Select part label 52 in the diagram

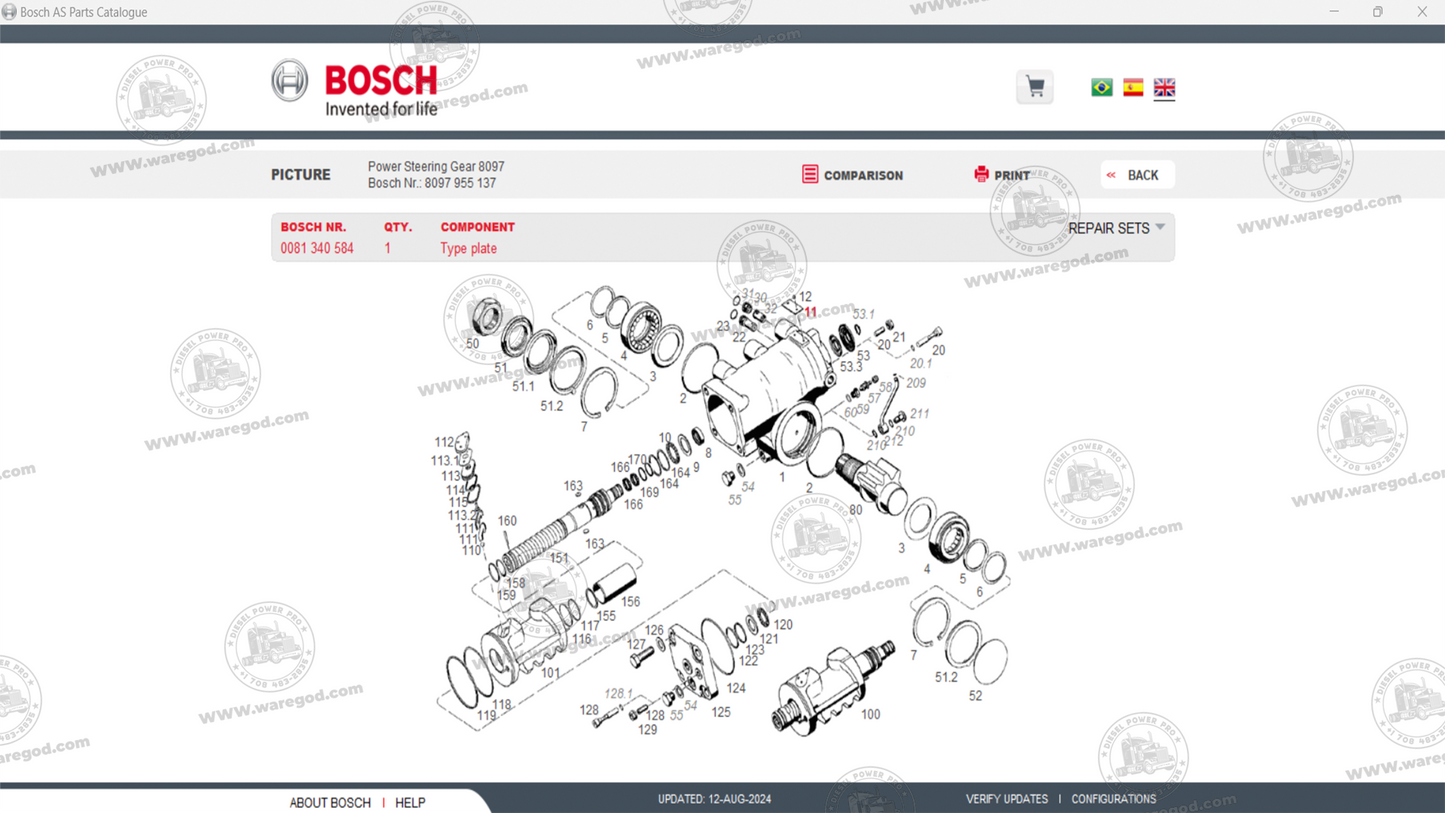pyautogui.click(x=975, y=696)
